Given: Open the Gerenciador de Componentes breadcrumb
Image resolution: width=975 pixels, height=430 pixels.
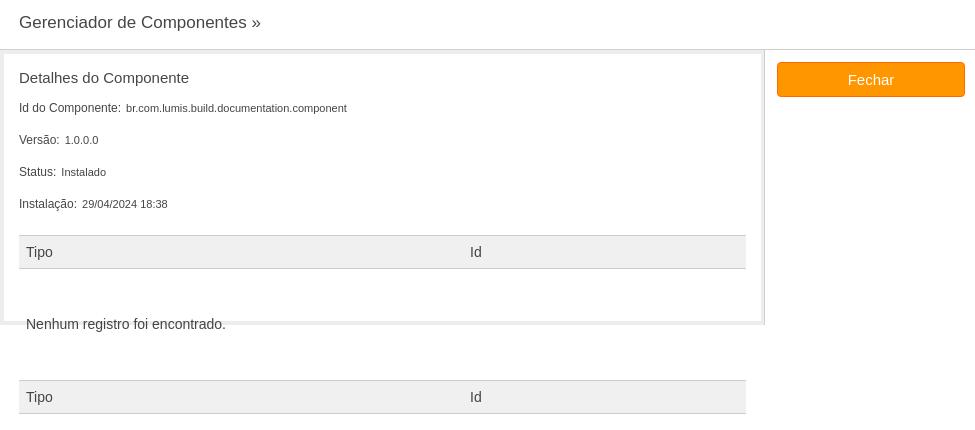Looking at the screenshot, I should pos(132,22).
